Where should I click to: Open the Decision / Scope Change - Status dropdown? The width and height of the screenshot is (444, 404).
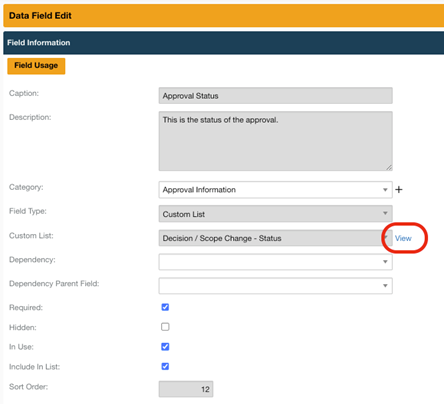(275, 238)
